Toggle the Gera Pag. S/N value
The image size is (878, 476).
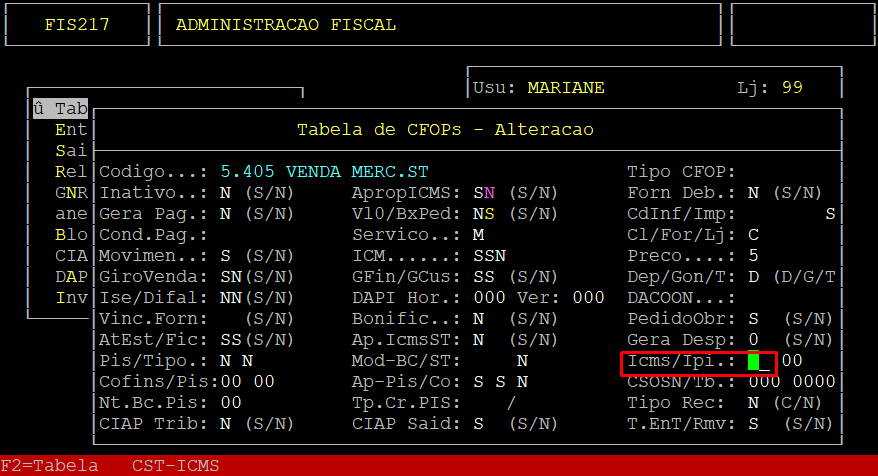point(225,214)
